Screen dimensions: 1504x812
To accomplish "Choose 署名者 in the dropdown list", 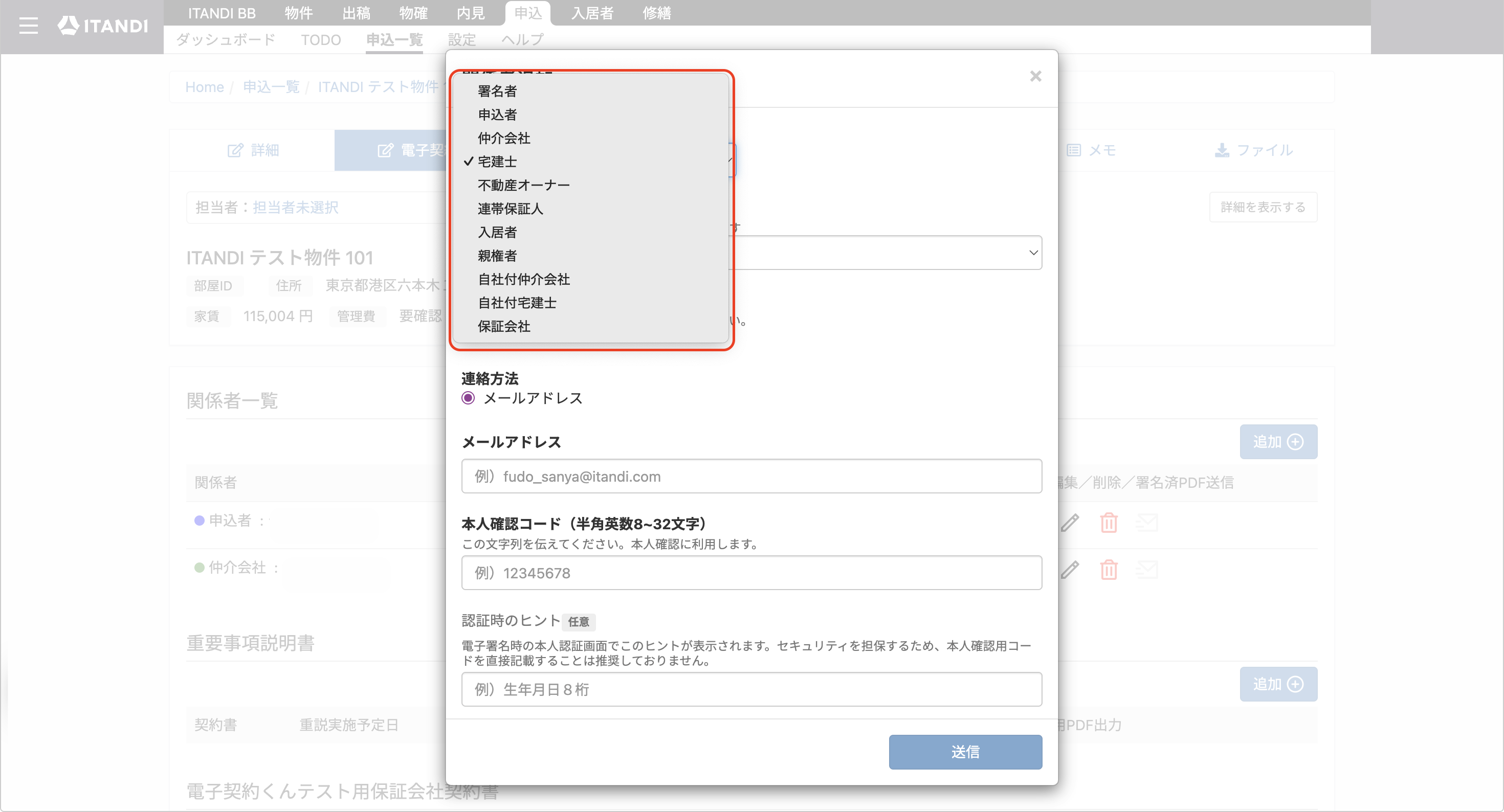I will pyautogui.click(x=591, y=91).
